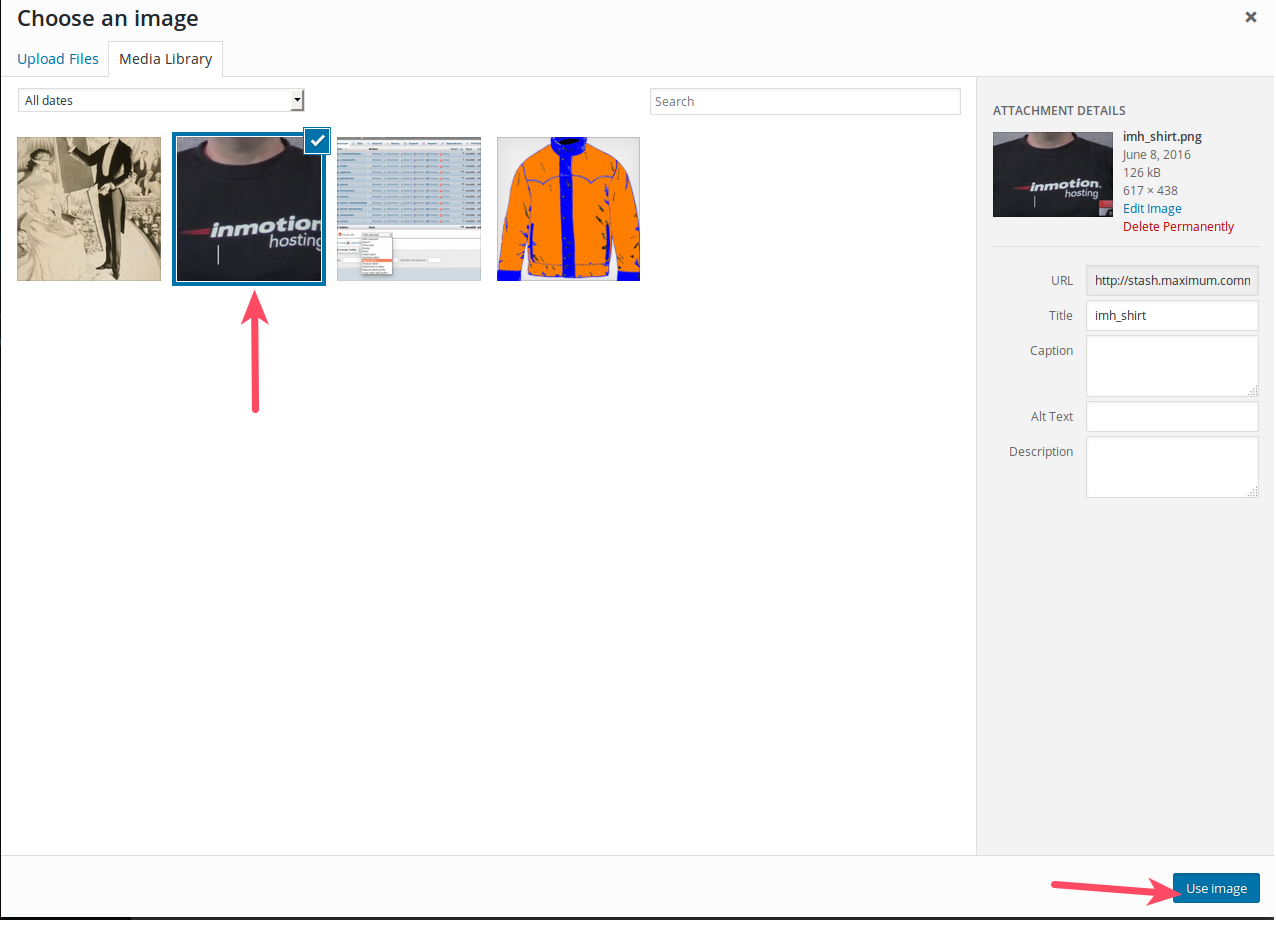Deselect image using the checkmark badge
Screen dimensions: 1276x934
coord(317,141)
